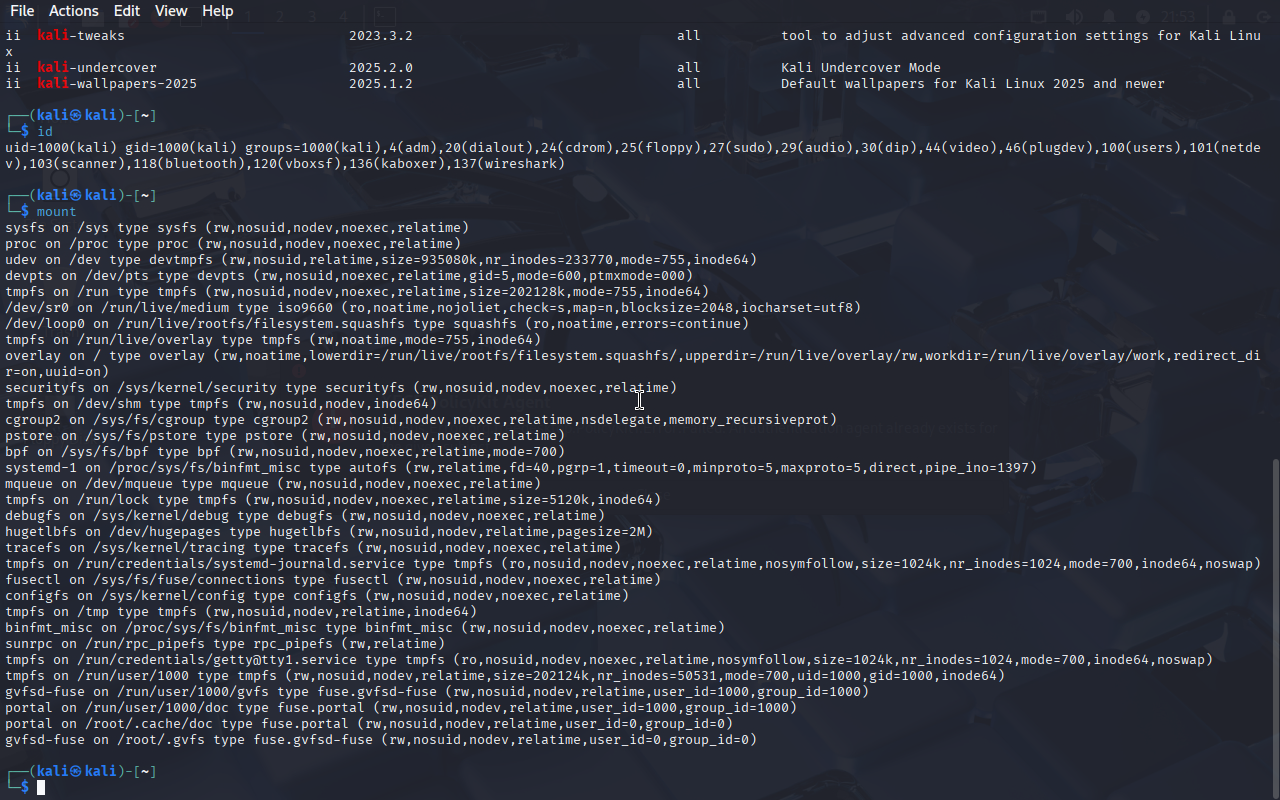Click version number '2025.1.2'
The image size is (1280, 800).
point(381,84)
